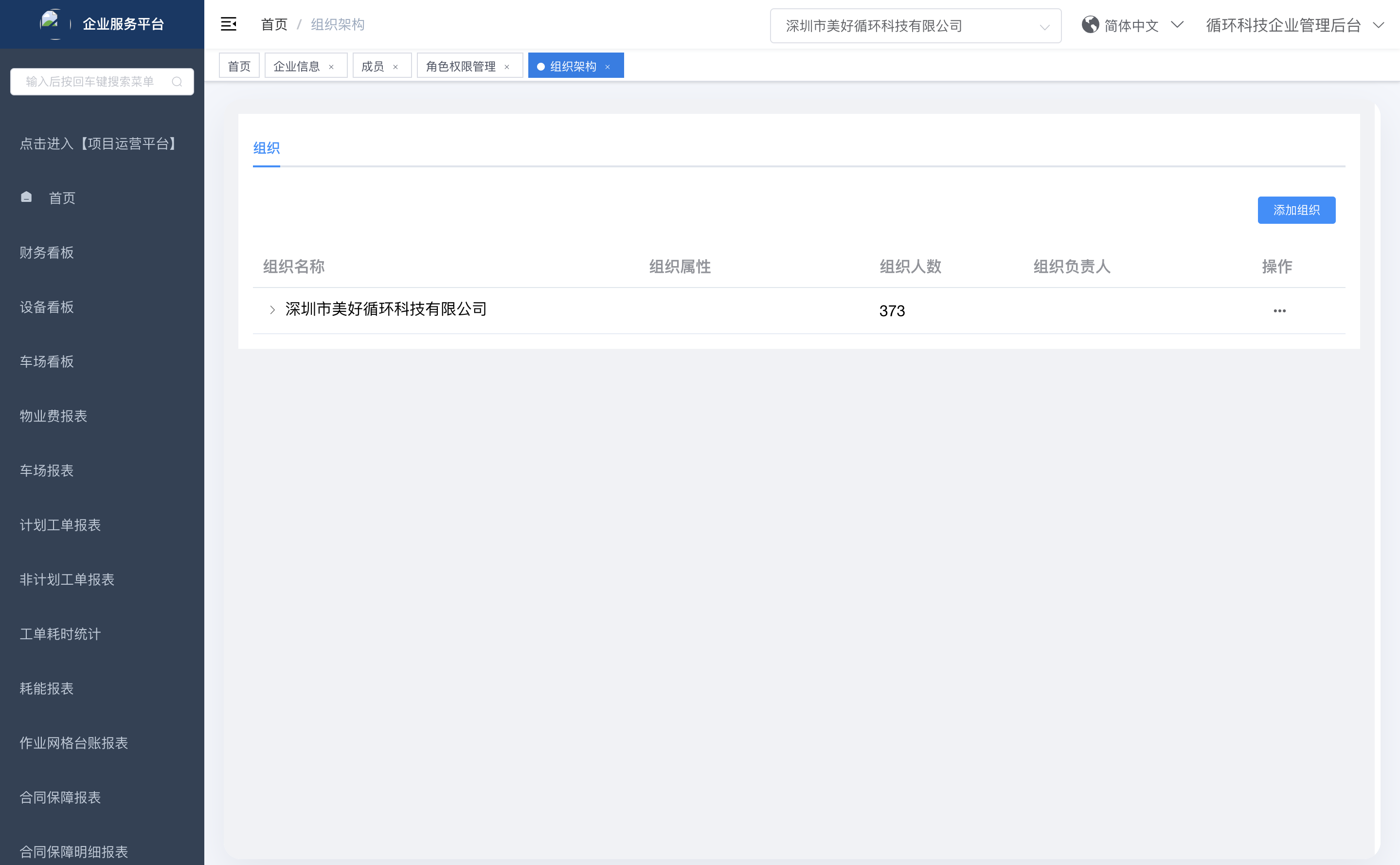This screenshot has height=865, width=1400.
Task: Click the home icon beside 首页 in sidebar
Action: coord(26,198)
